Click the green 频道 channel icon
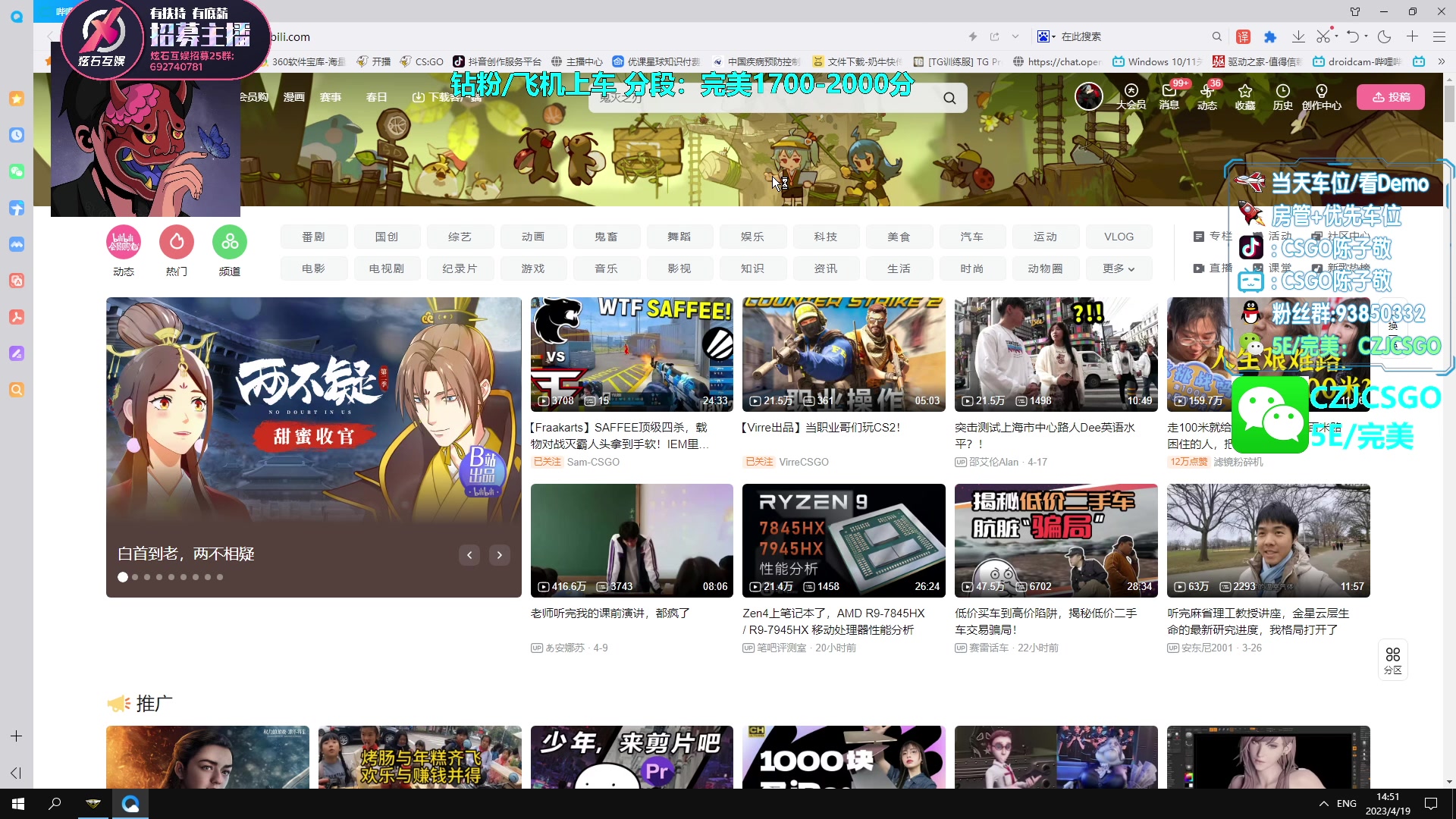This screenshot has height=819, width=1456. 230,243
